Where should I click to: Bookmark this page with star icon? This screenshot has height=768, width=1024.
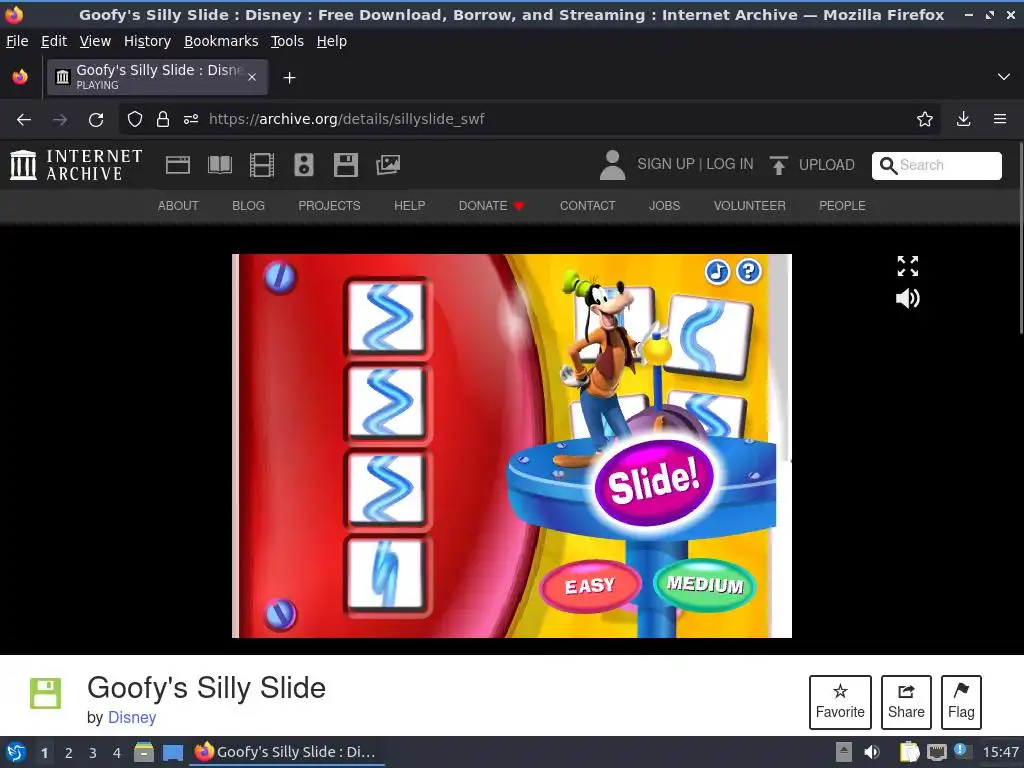924,119
